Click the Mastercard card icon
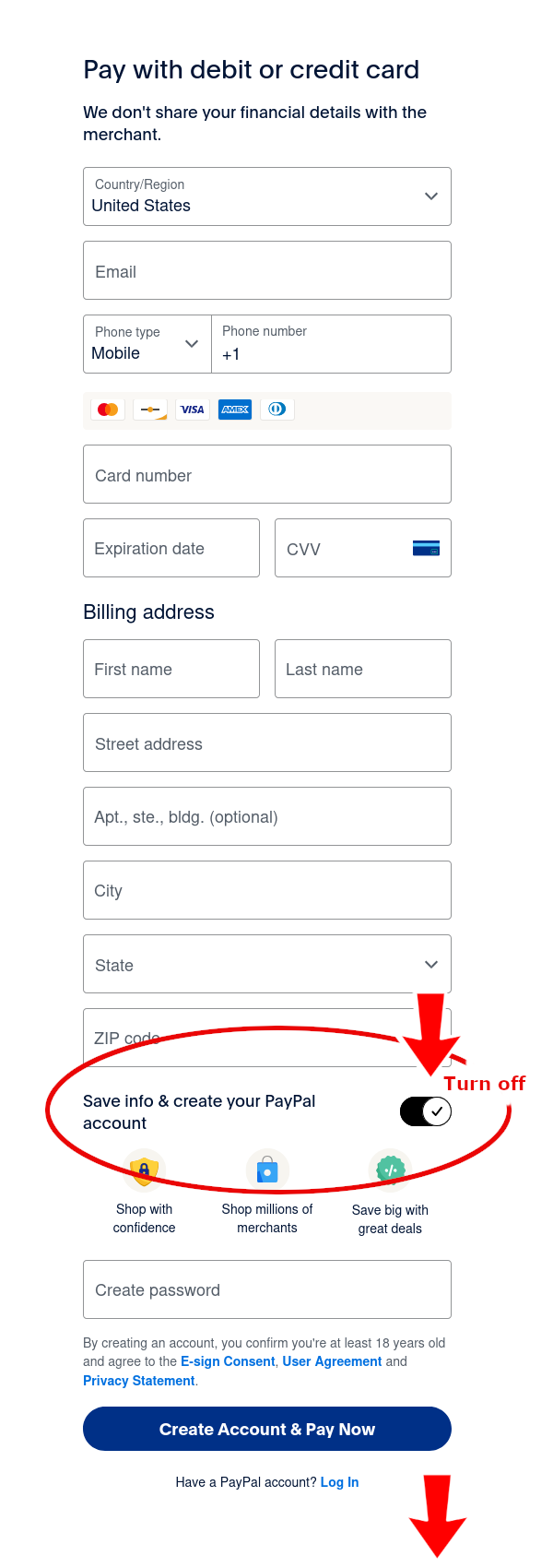This screenshot has width=553, height=1568. [x=108, y=410]
